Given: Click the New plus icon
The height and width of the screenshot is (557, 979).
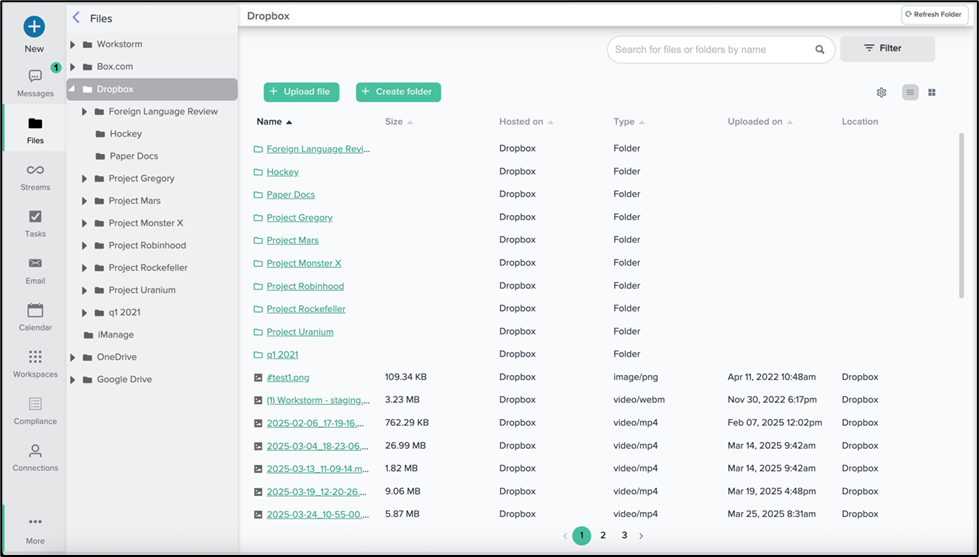Looking at the screenshot, I should coord(34,27).
